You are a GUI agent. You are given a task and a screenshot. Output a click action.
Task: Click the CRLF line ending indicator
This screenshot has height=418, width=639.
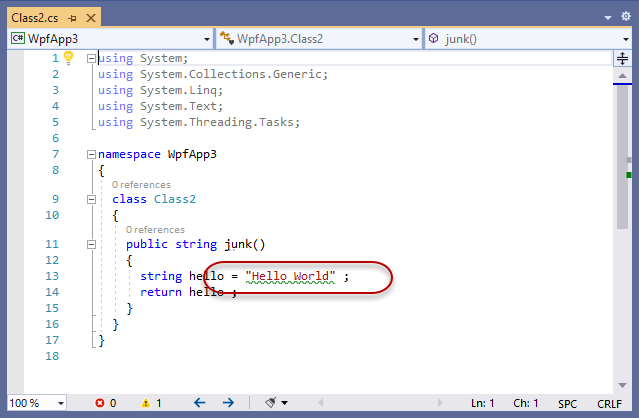(608, 403)
